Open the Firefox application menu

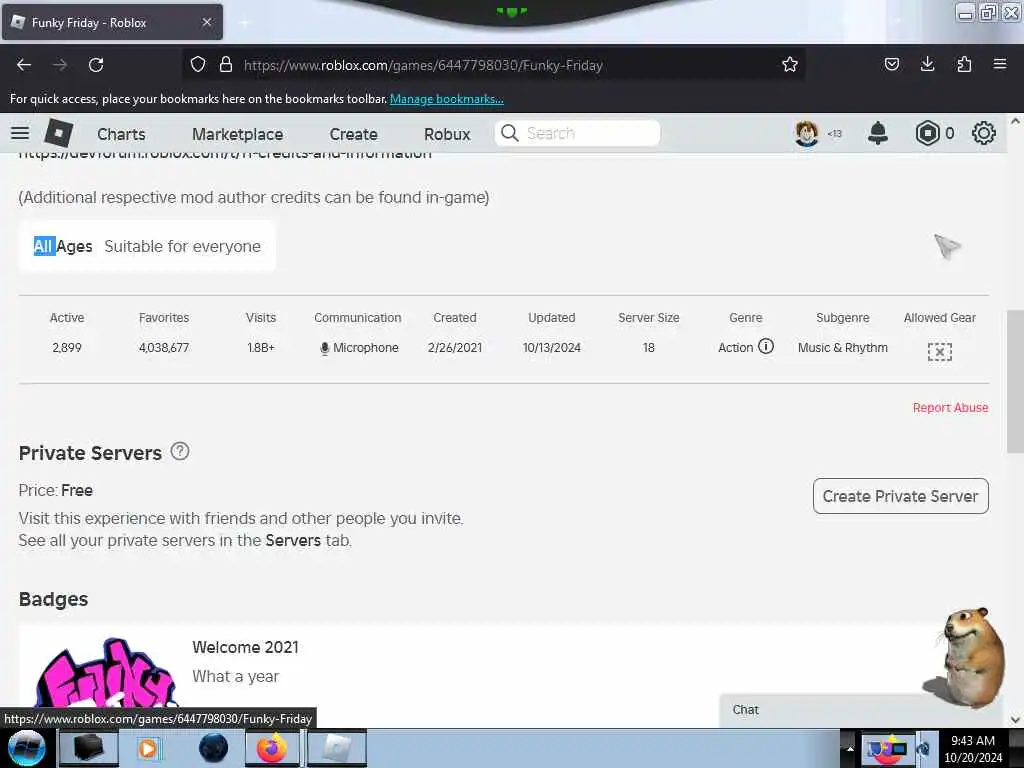[x=1000, y=64]
